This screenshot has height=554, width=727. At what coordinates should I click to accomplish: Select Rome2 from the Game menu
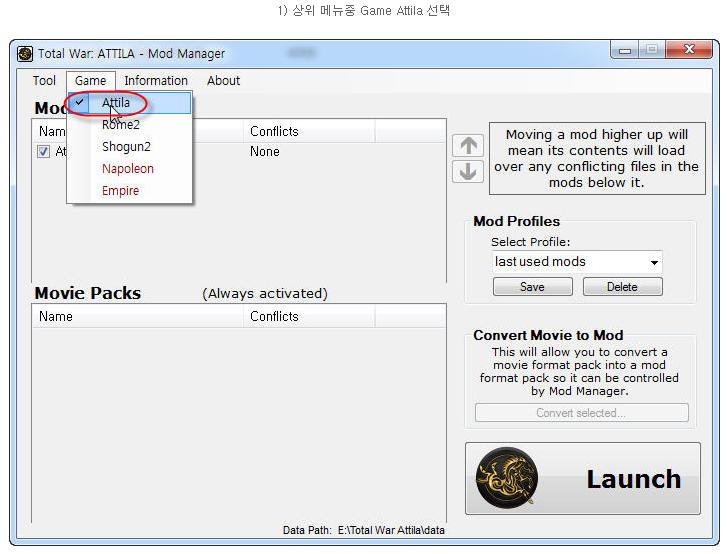[x=129, y=124]
